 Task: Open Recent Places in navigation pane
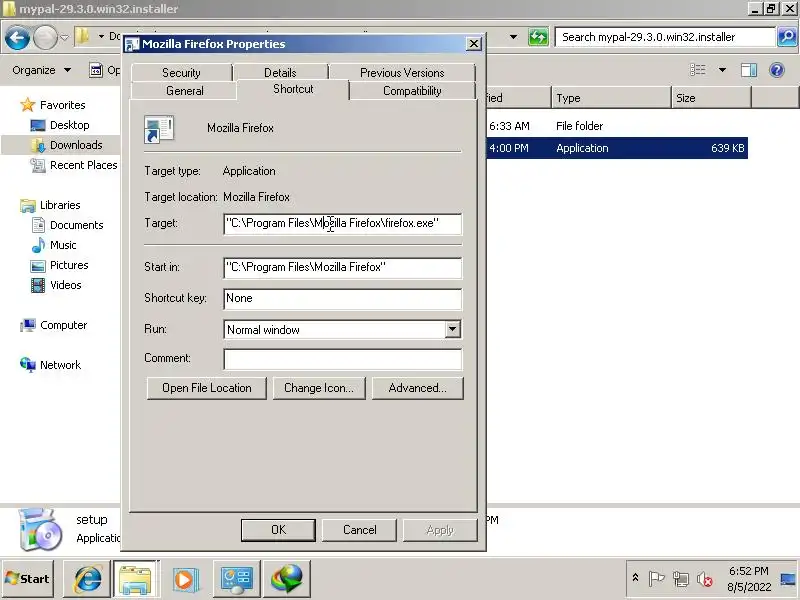[x=73, y=165]
